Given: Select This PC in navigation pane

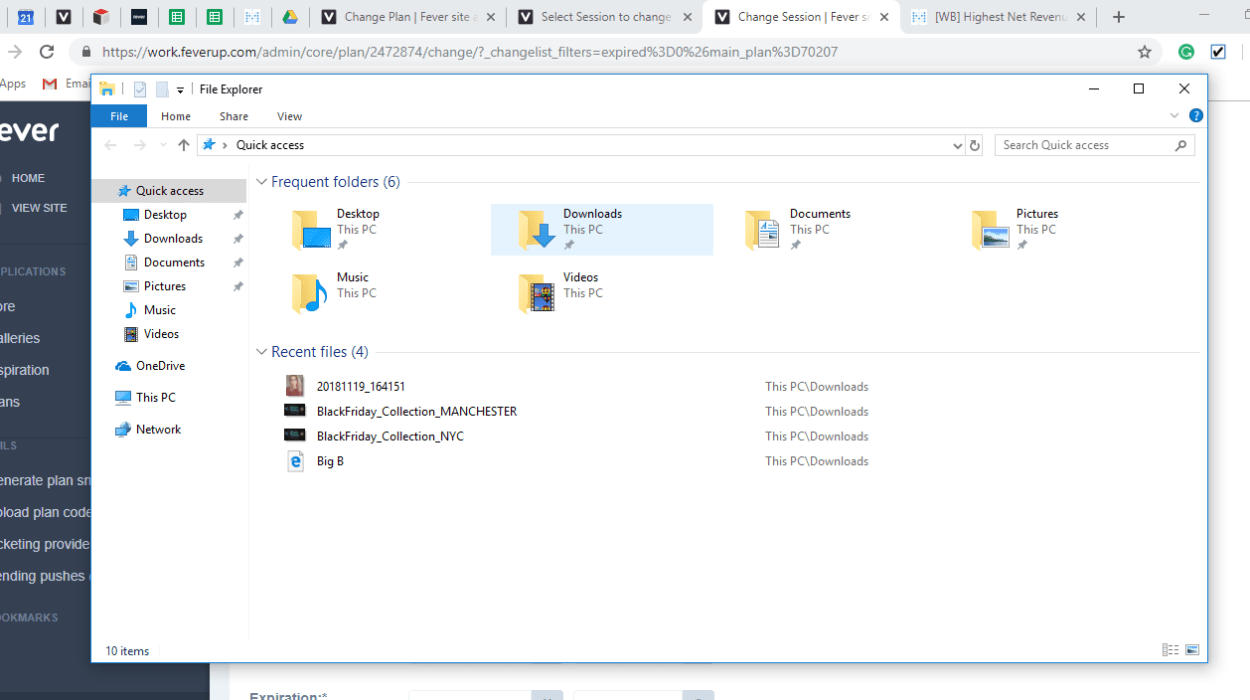Looking at the screenshot, I should pyautogui.click(x=155, y=397).
